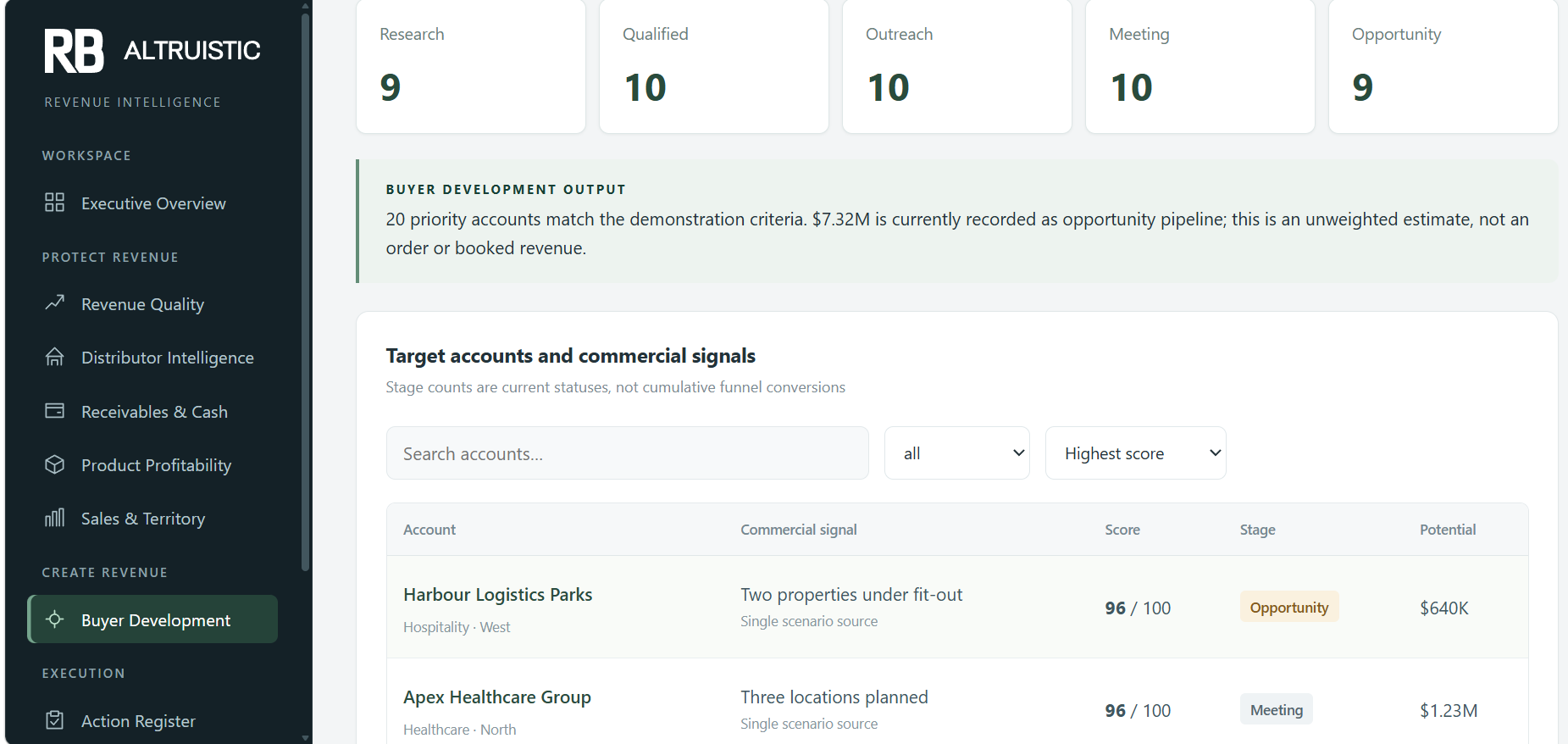Click the Potential column header
Image resolution: width=1568 pixels, height=744 pixels.
pyautogui.click(x=1448, y=530)
